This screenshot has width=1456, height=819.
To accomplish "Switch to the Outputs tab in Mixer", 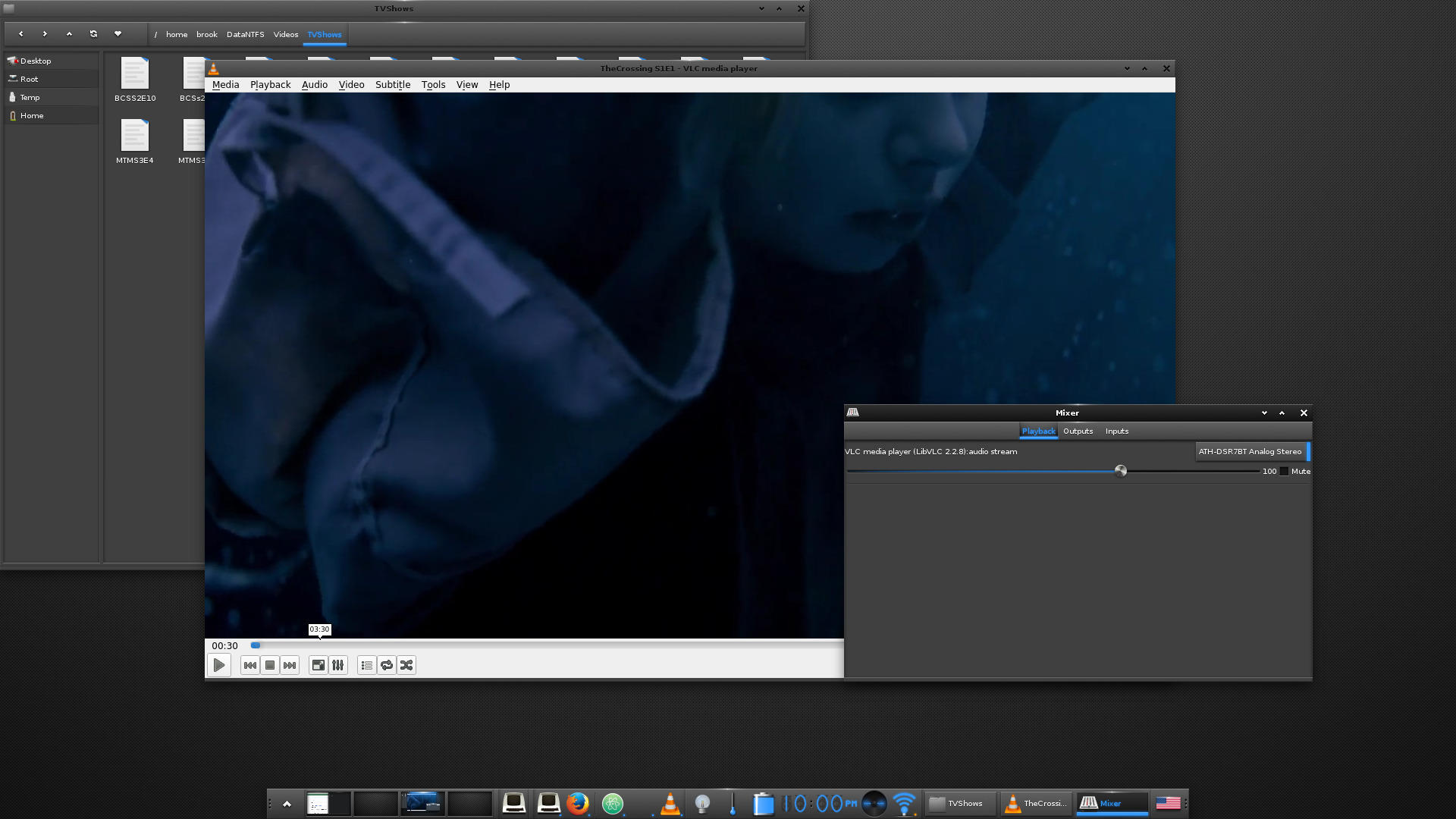I will (1078, 431).
